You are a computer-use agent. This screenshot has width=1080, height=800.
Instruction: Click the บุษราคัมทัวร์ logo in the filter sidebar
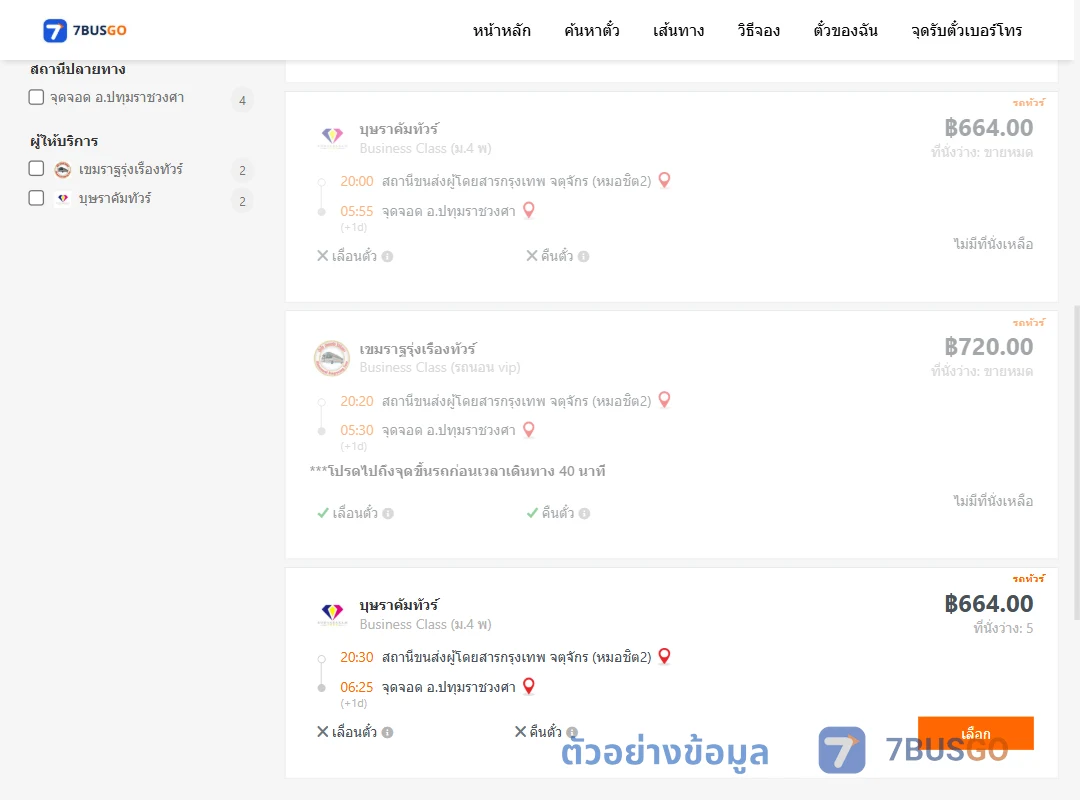click(63, 198)
